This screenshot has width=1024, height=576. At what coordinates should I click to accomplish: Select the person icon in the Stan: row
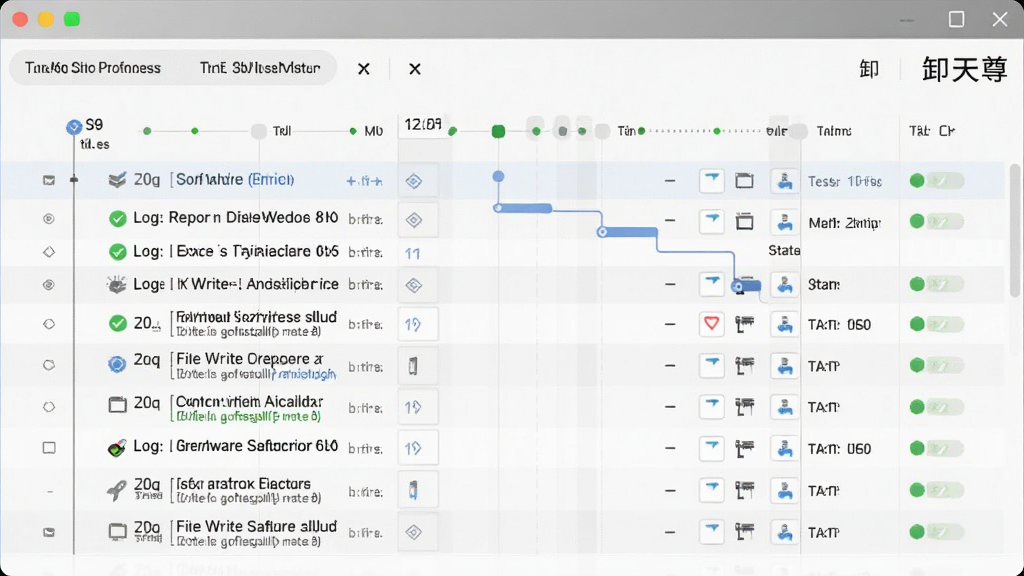click(x=784, y=285)
